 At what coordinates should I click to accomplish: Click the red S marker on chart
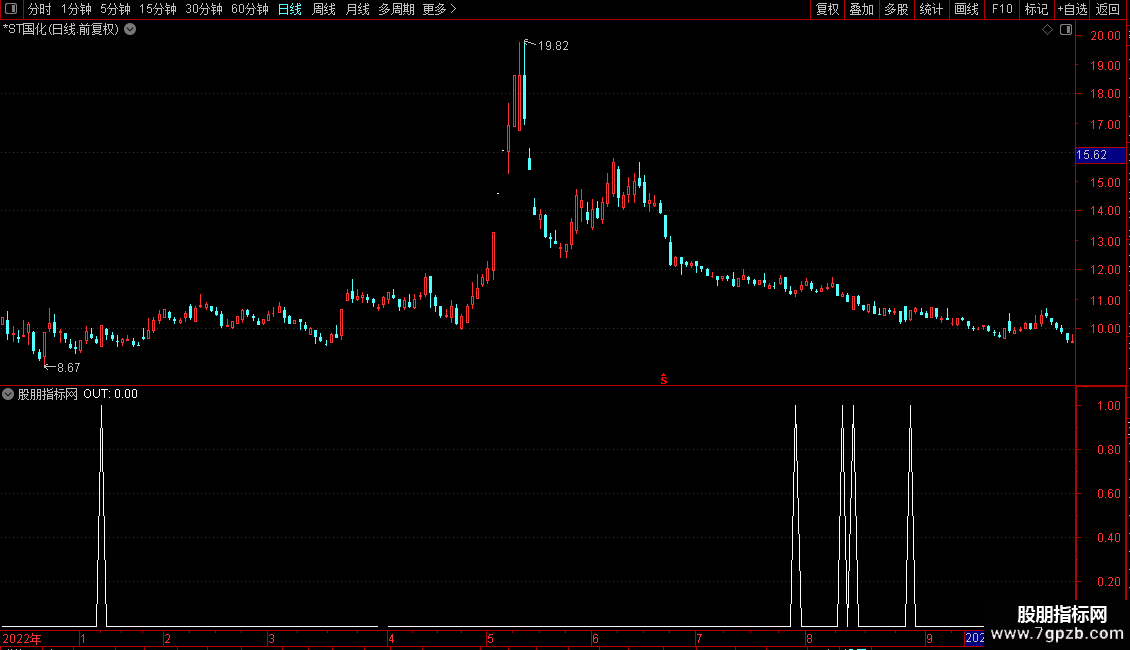(x=664, y=379)
